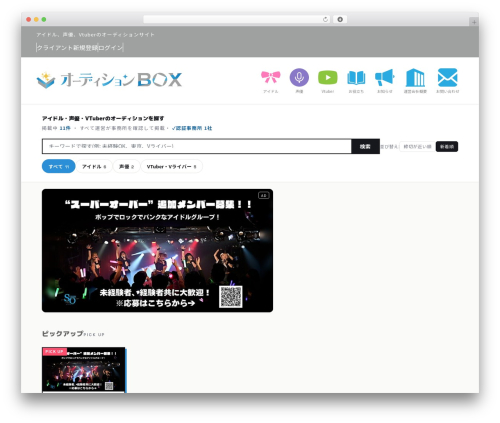Viewport: 500px width, 423px height.
Task: Sort by 締切が近い順
Action: point(417,146)
